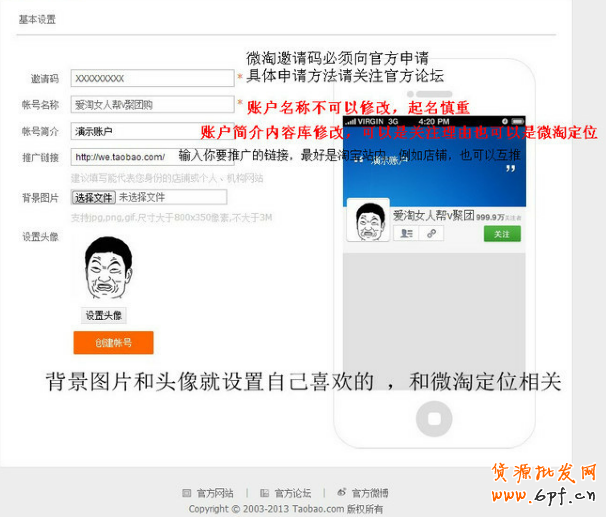
Task: Click the hint 建议填写能代表您身份的店铺
Action: (167, 178)
